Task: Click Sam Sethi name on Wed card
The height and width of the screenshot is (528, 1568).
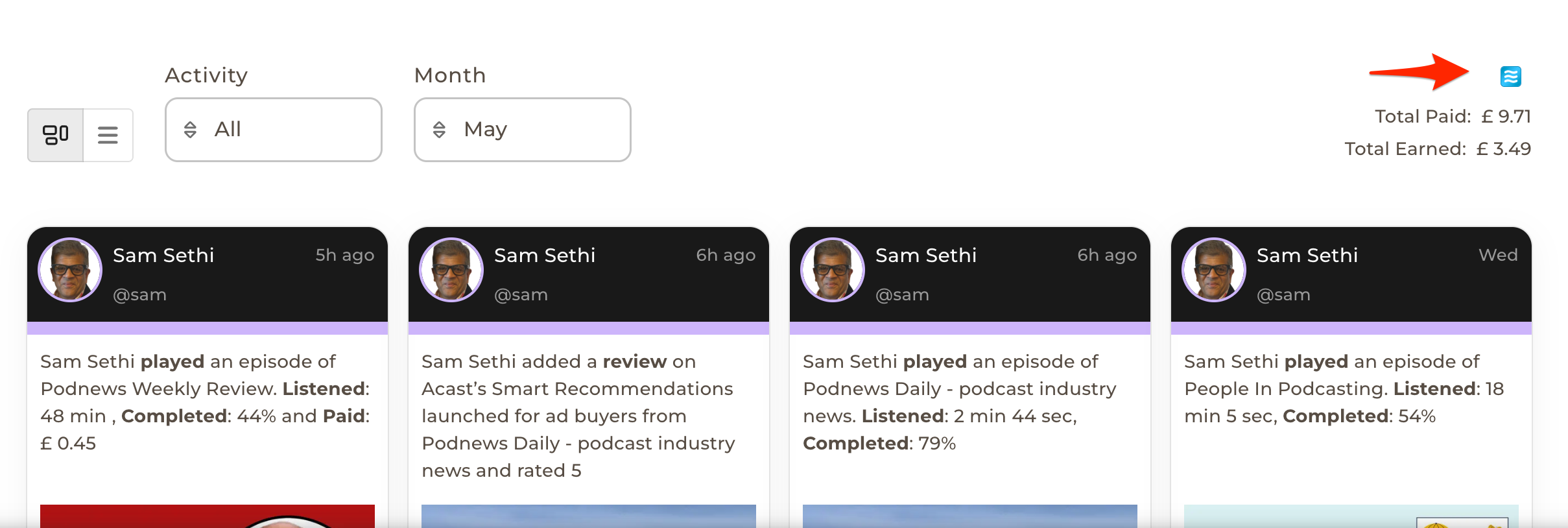Action: click(x=1307, y=255)
